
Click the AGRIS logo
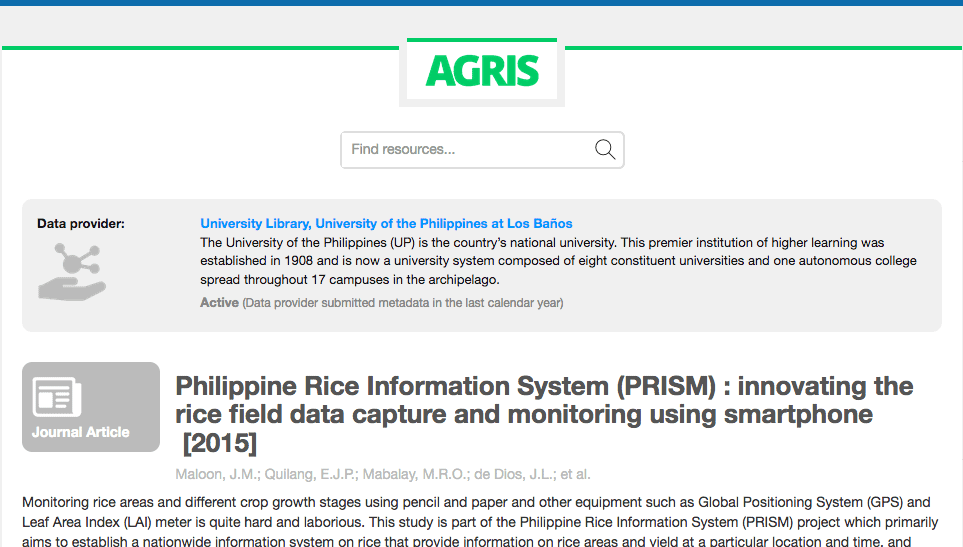pos(482,71)
